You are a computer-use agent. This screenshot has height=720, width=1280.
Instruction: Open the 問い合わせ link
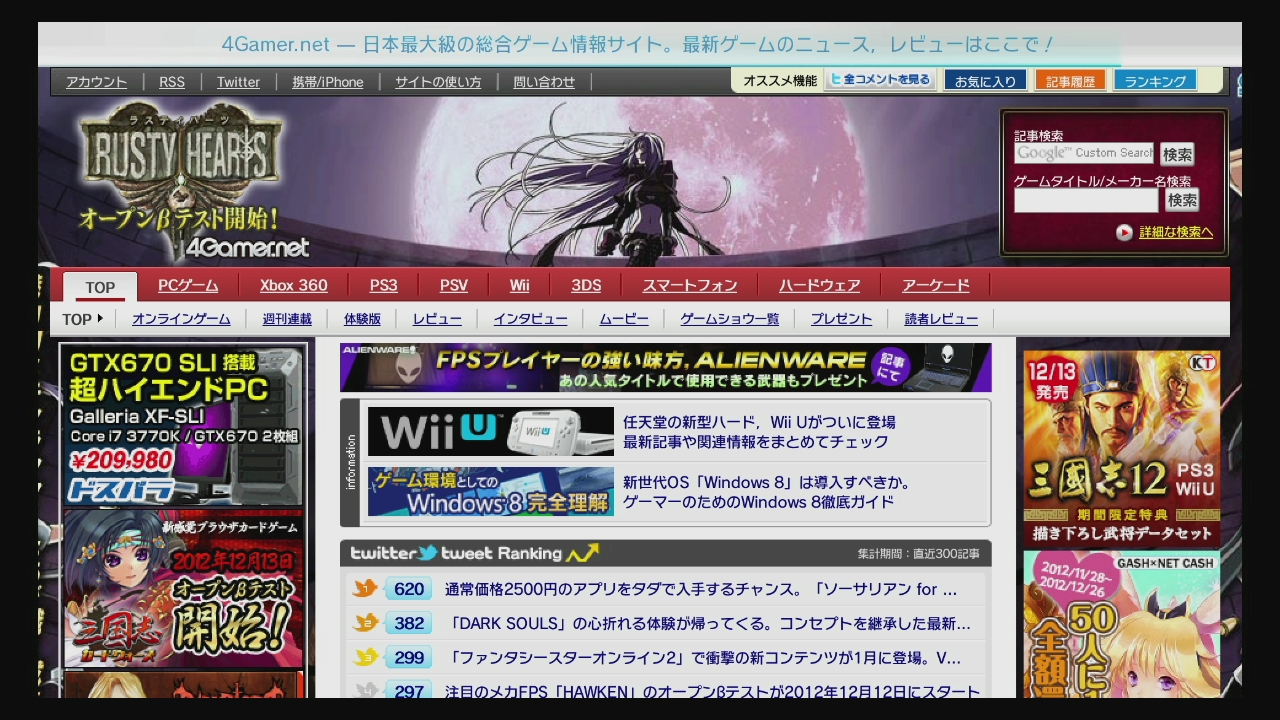[x=544, y=82]
